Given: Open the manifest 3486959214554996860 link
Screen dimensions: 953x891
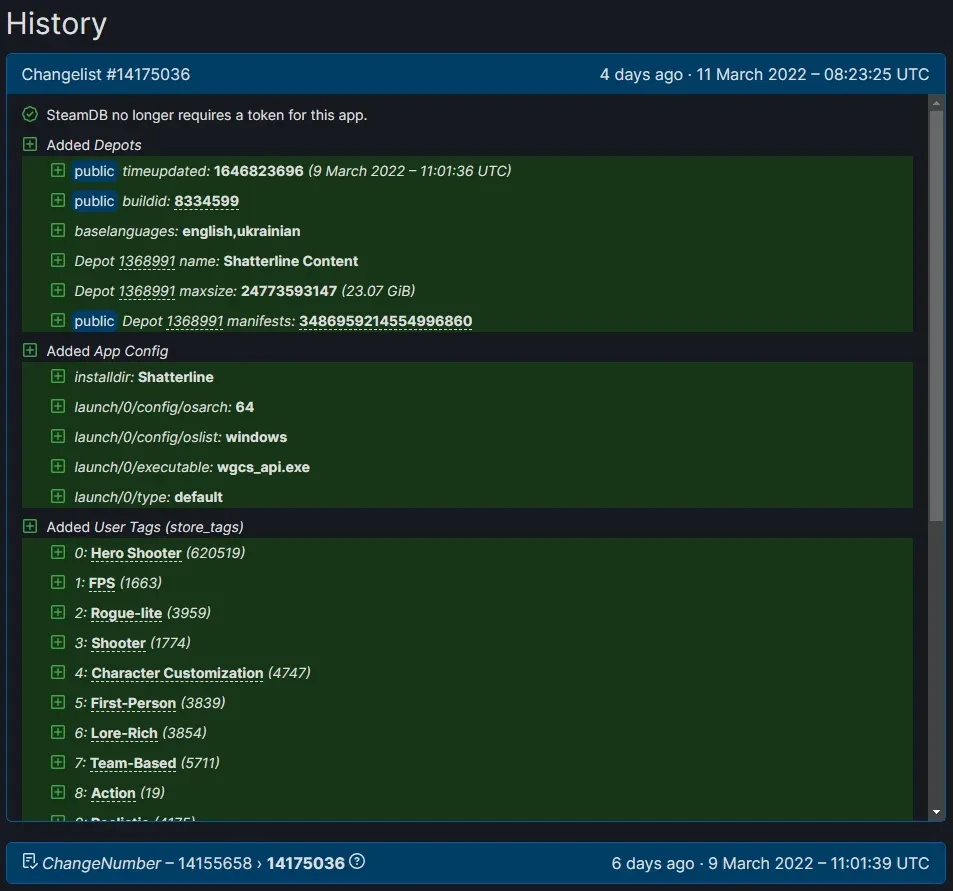Looking at the screenshot, I should [x=385, y=321].
